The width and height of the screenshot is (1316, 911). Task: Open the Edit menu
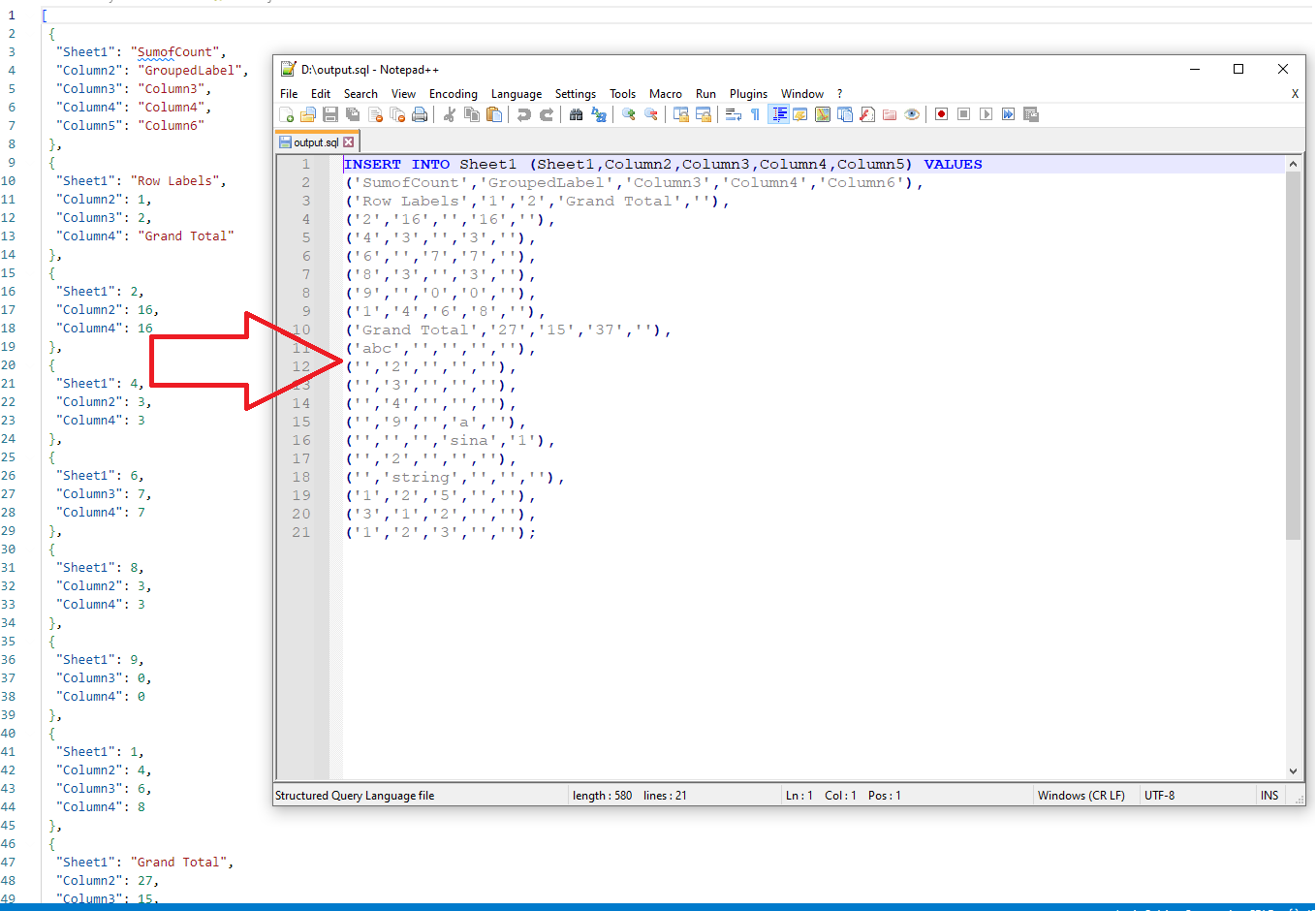coord(321,94)
